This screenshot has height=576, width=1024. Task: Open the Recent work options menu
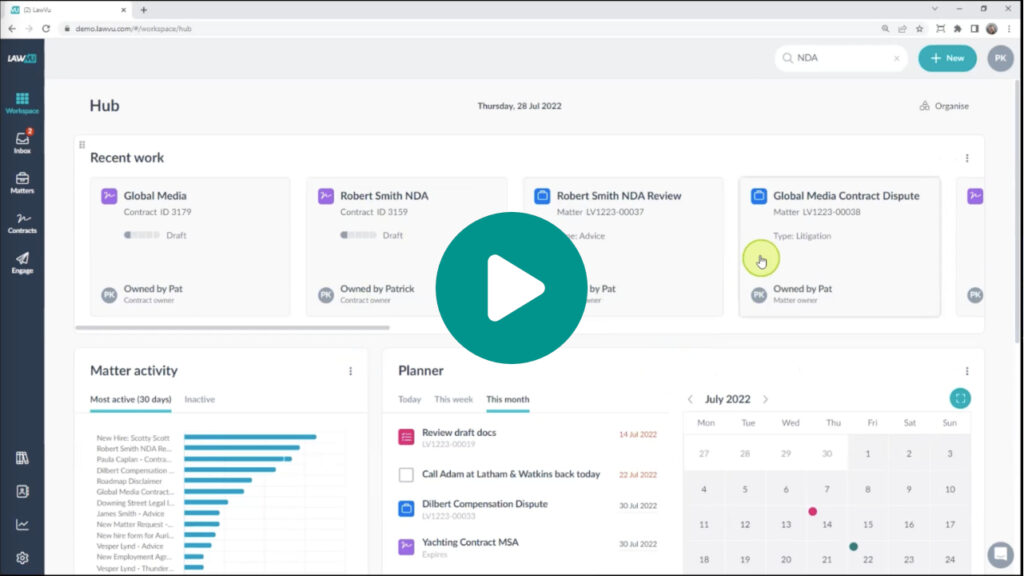pos(967,158)
